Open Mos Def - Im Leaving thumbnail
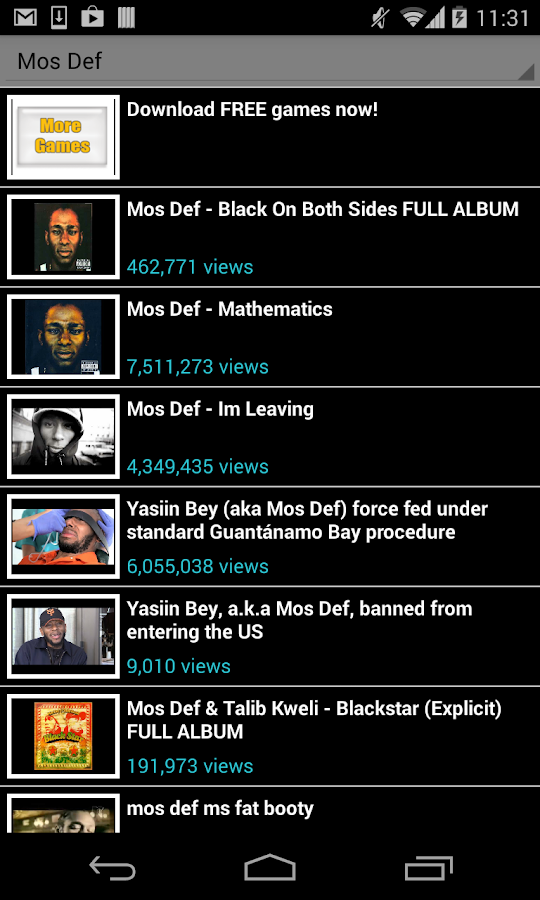Image resolution: width=540 pixels, height=900 pixels. click(63, 437)
